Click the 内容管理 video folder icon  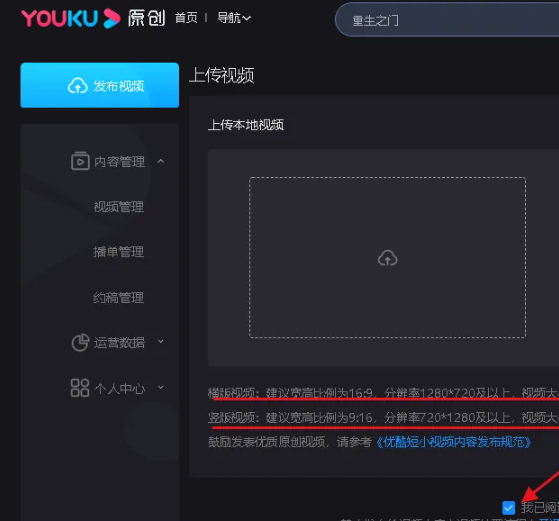(80, 161)
